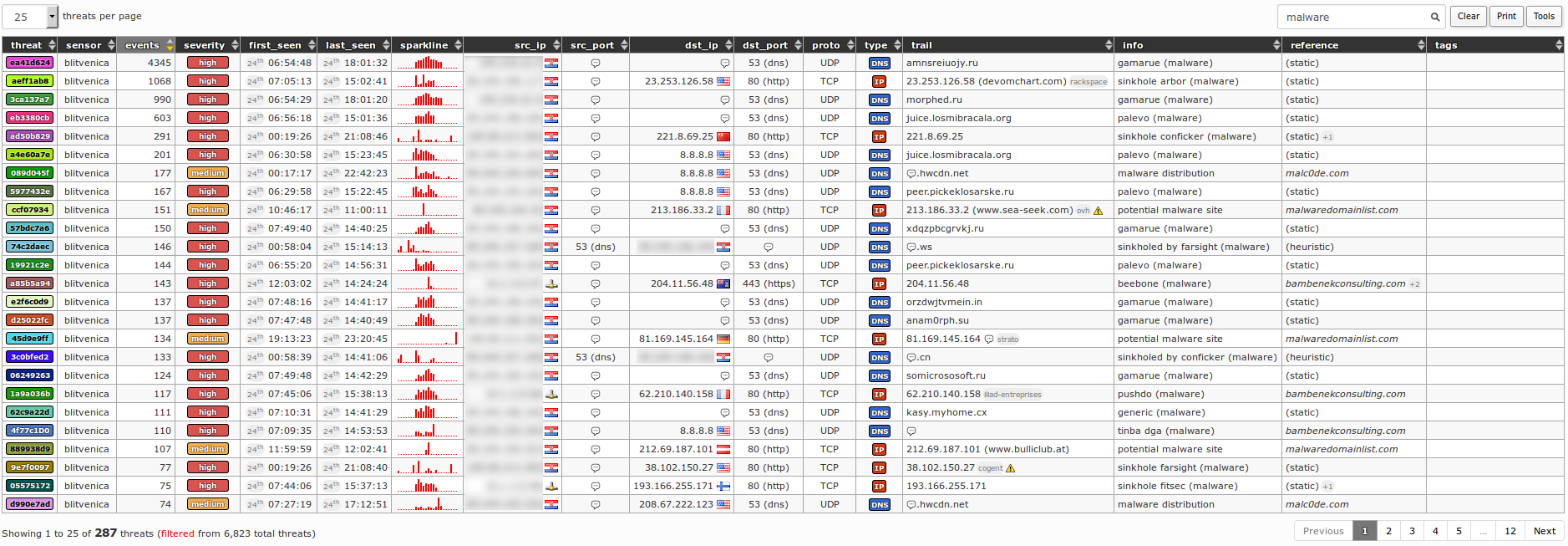Open the threats per page dropdown

tap(30, 17)
